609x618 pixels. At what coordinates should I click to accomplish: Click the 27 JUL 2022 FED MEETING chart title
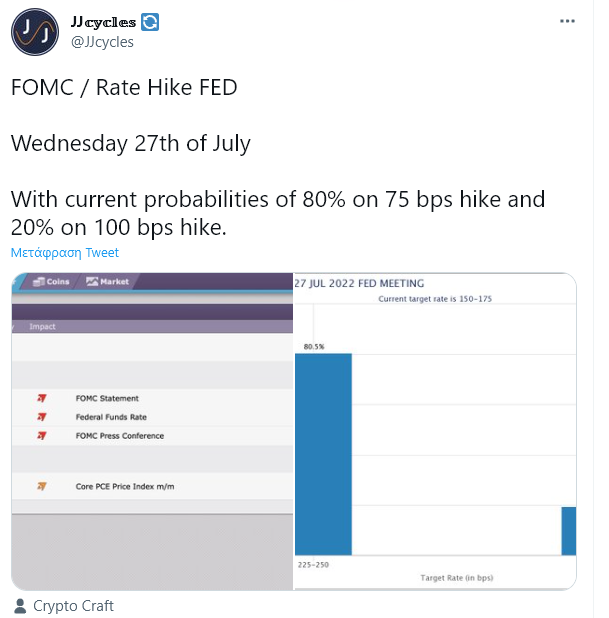(359, 283)
